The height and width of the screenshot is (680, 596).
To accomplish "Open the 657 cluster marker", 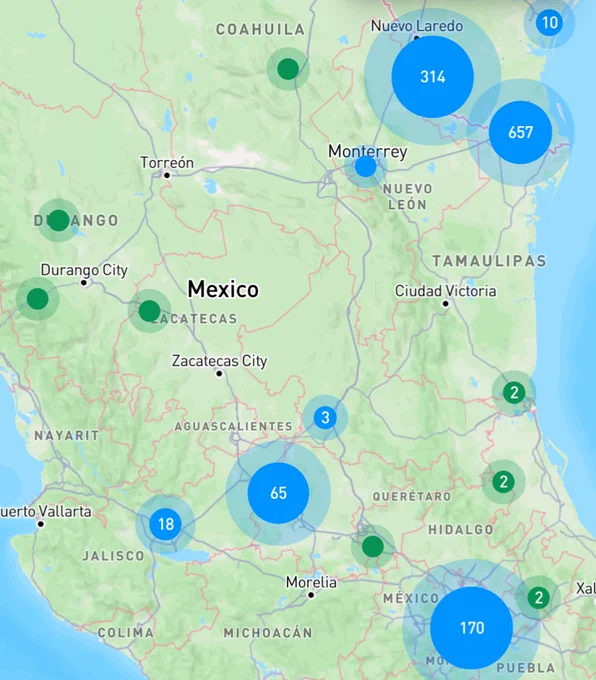I will click(x=520, y=132).
